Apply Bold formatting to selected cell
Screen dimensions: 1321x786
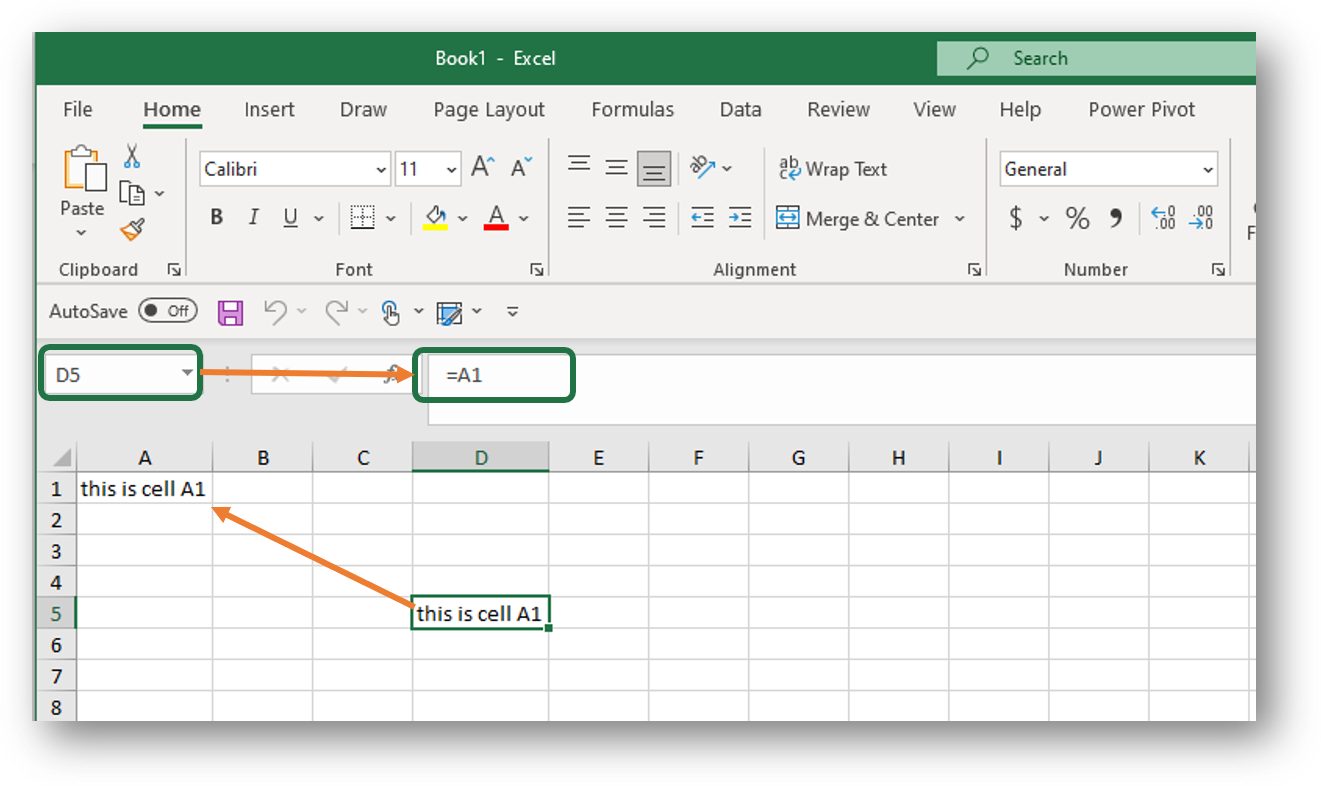point(217,217)
